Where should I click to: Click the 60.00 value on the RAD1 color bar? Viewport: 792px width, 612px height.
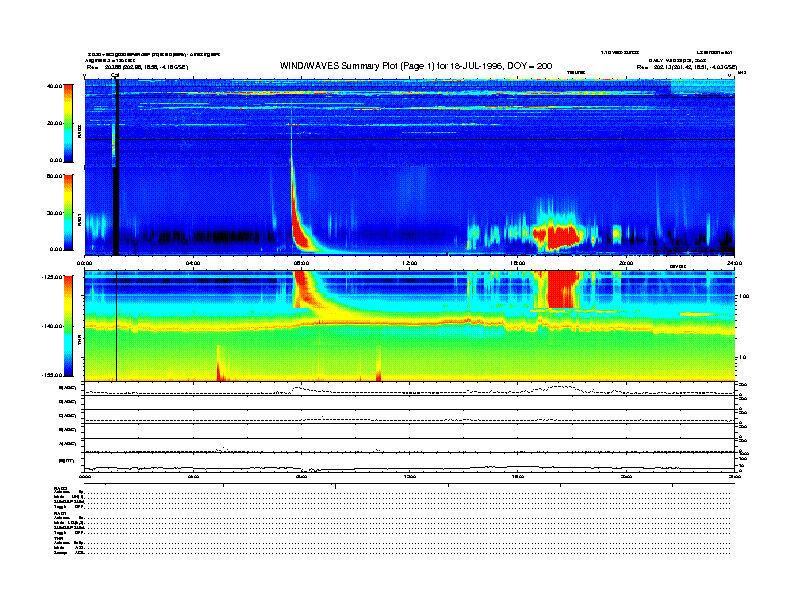coord(55,176)
